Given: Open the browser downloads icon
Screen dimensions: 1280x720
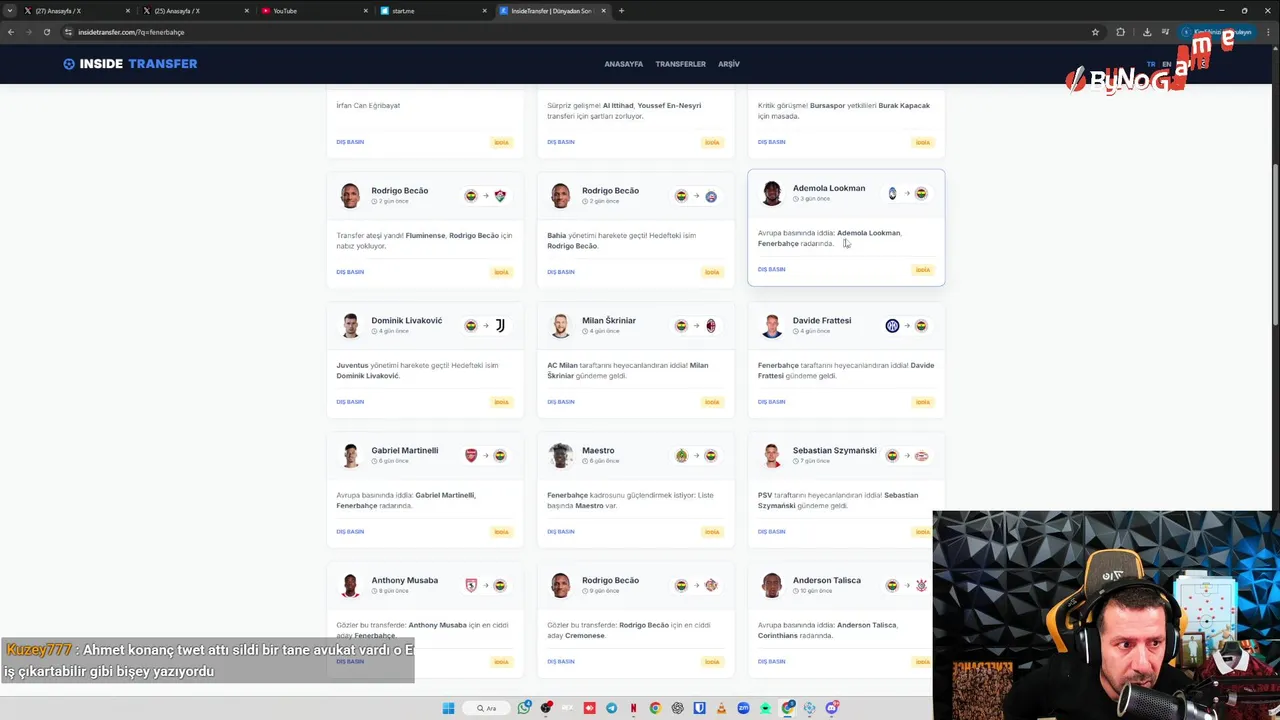Looking at the screenshot, I should click(1147, 32).
